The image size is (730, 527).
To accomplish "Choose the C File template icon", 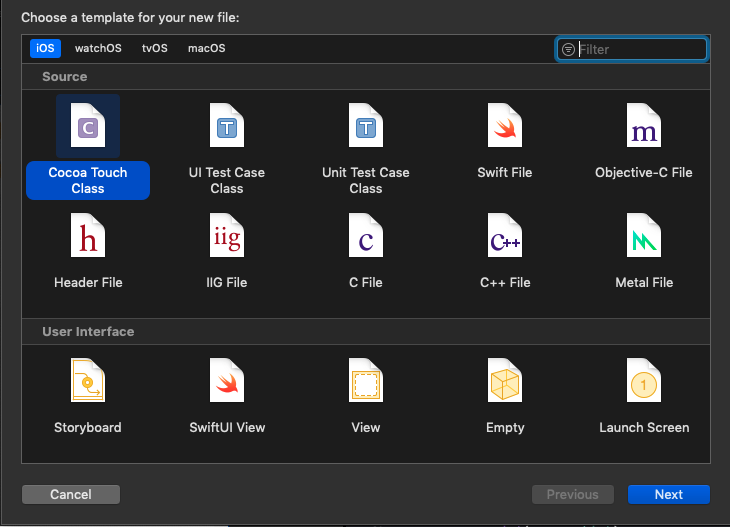I will [366, 235].
